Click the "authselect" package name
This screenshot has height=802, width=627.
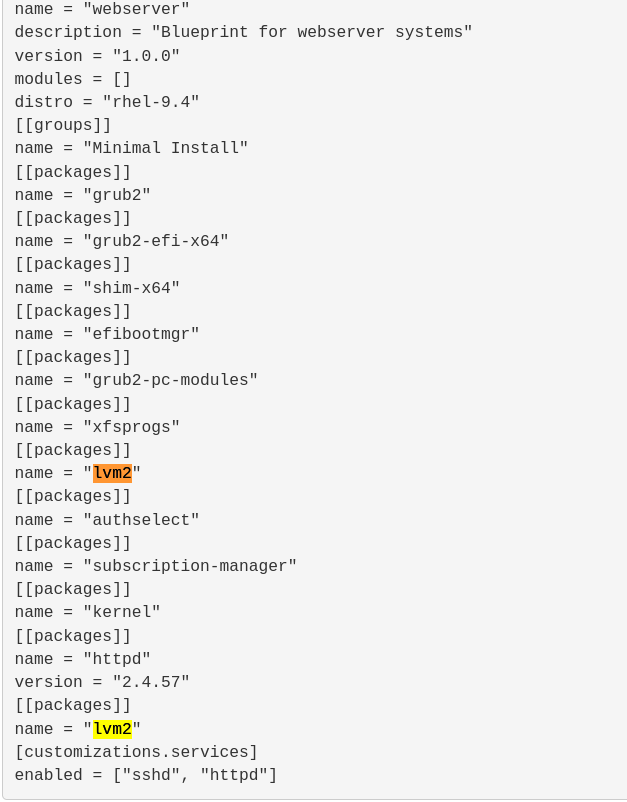[141, 520]
